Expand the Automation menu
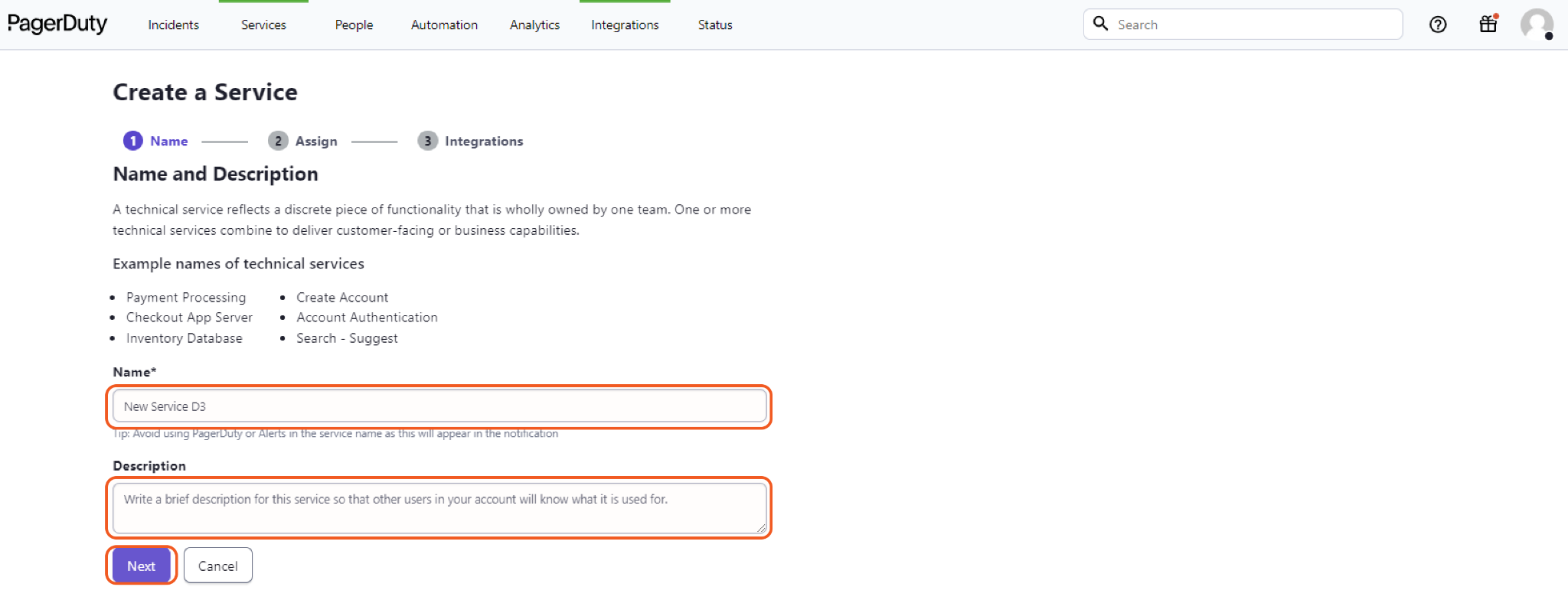 pyautogui.click(x=444, y=25)
